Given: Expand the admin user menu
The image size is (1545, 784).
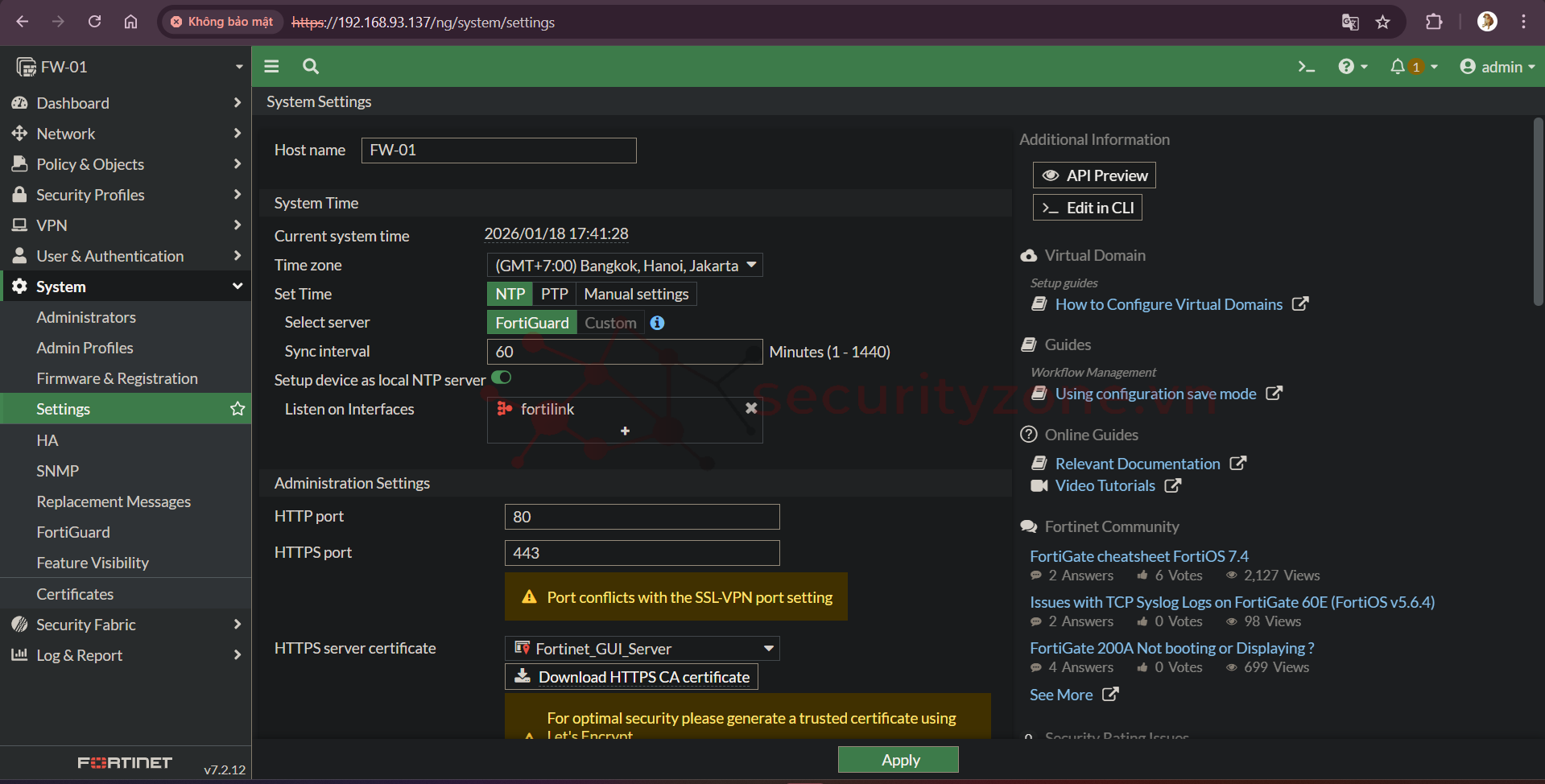Looking at the screenshot, I should click(x=1497, y=67).
